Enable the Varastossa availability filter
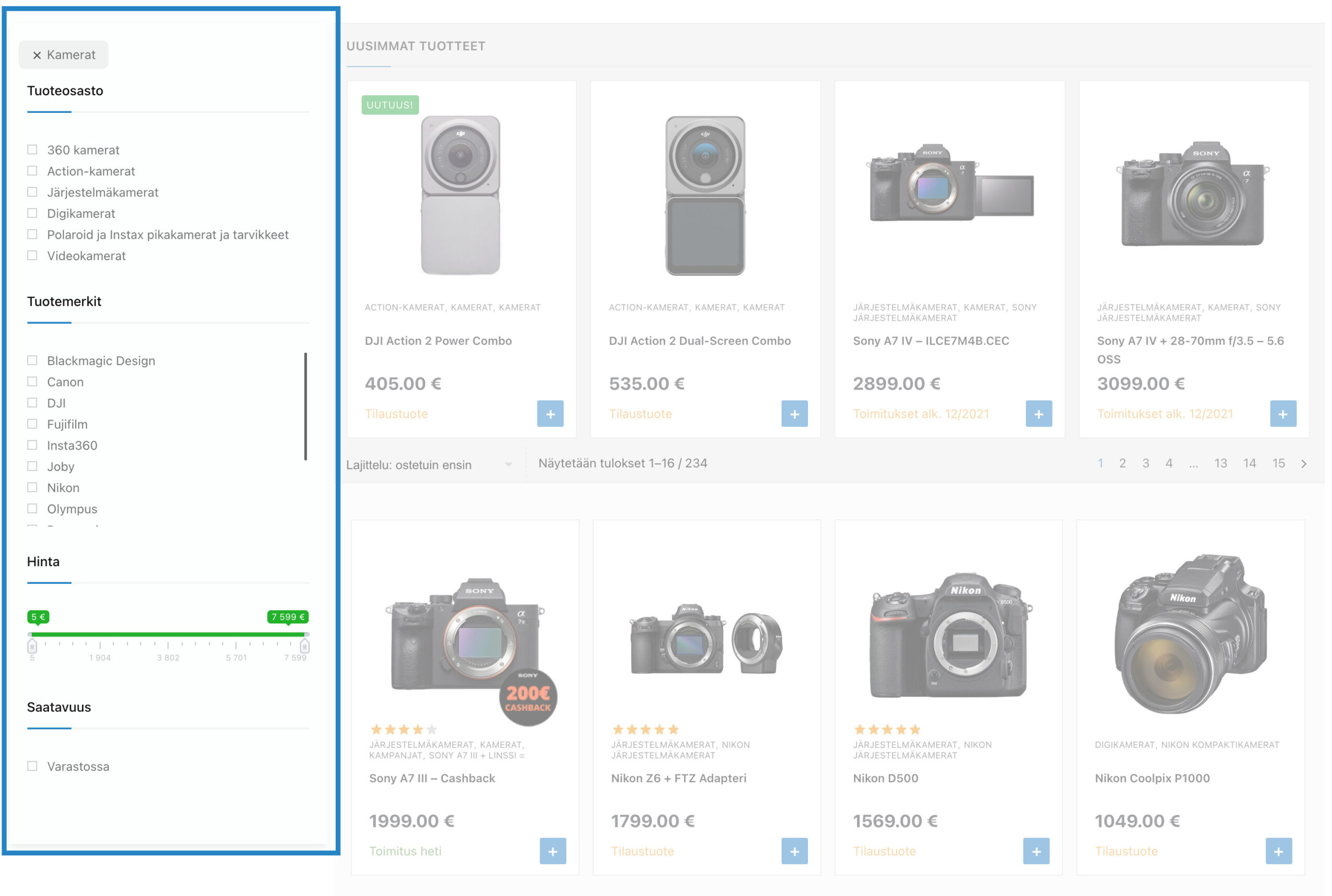 [x=33, y=766]
